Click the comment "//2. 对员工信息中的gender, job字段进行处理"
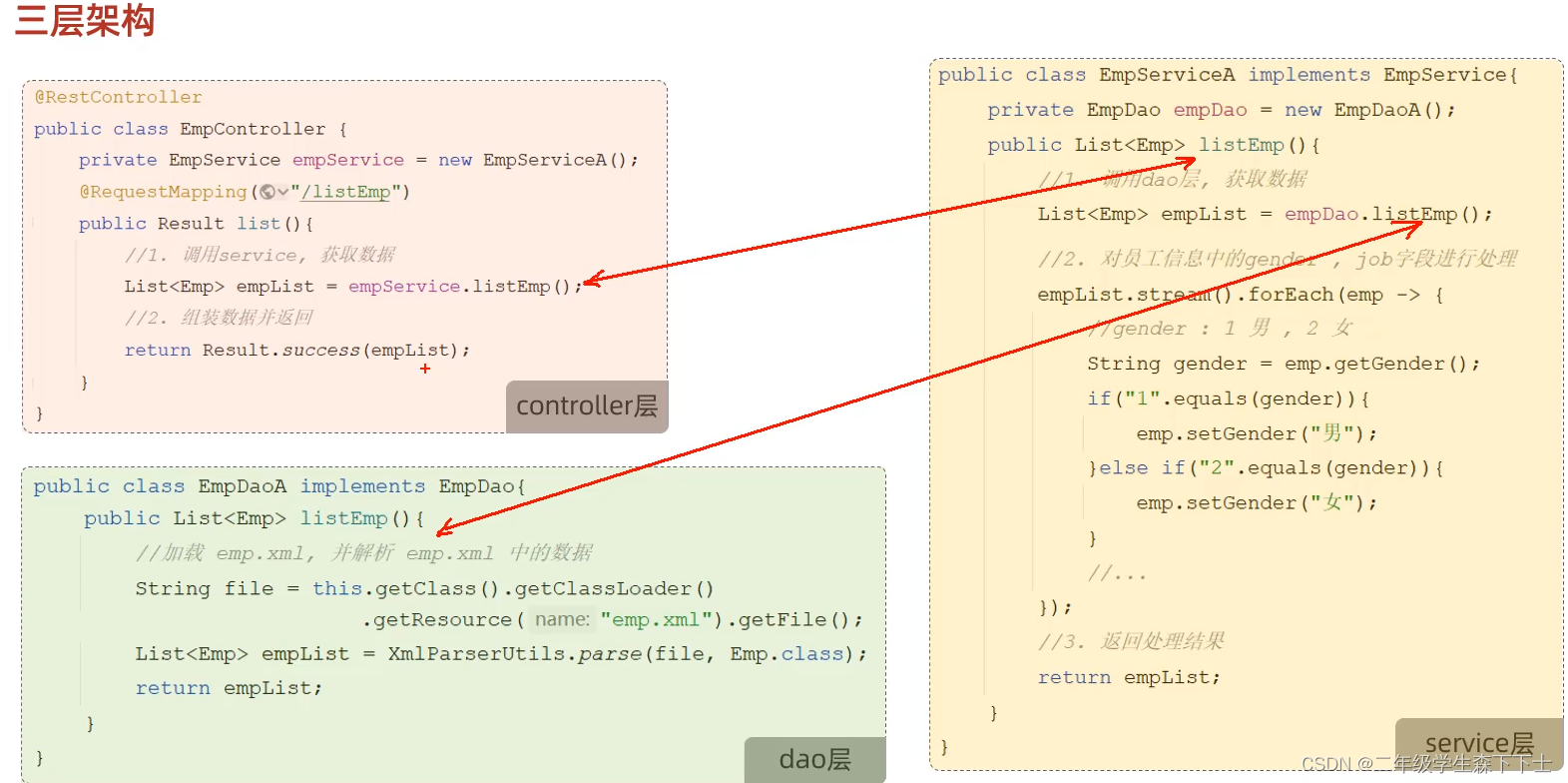This screenshot has height=783, width=1568. pyautogui.click(x=1278, y=259)
